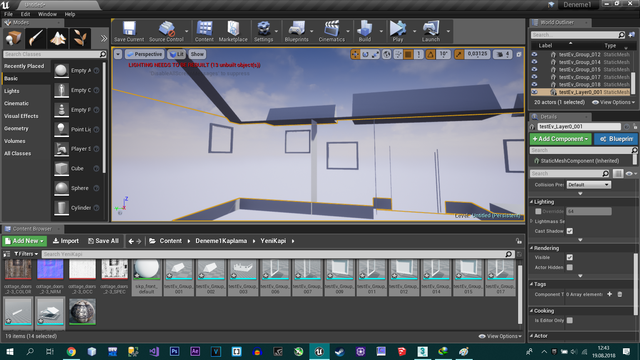The image size is (640, 360).
Task: Select Lights category in Modes panel
Action: (x=27, y=91)
